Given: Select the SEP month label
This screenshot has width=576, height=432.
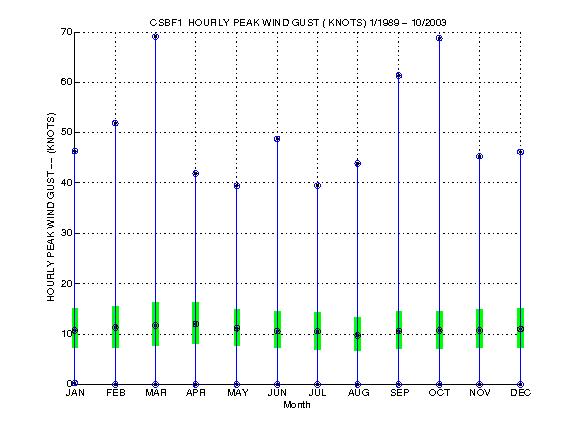Looking at the screenshot, I should click(x=399, y=393).
